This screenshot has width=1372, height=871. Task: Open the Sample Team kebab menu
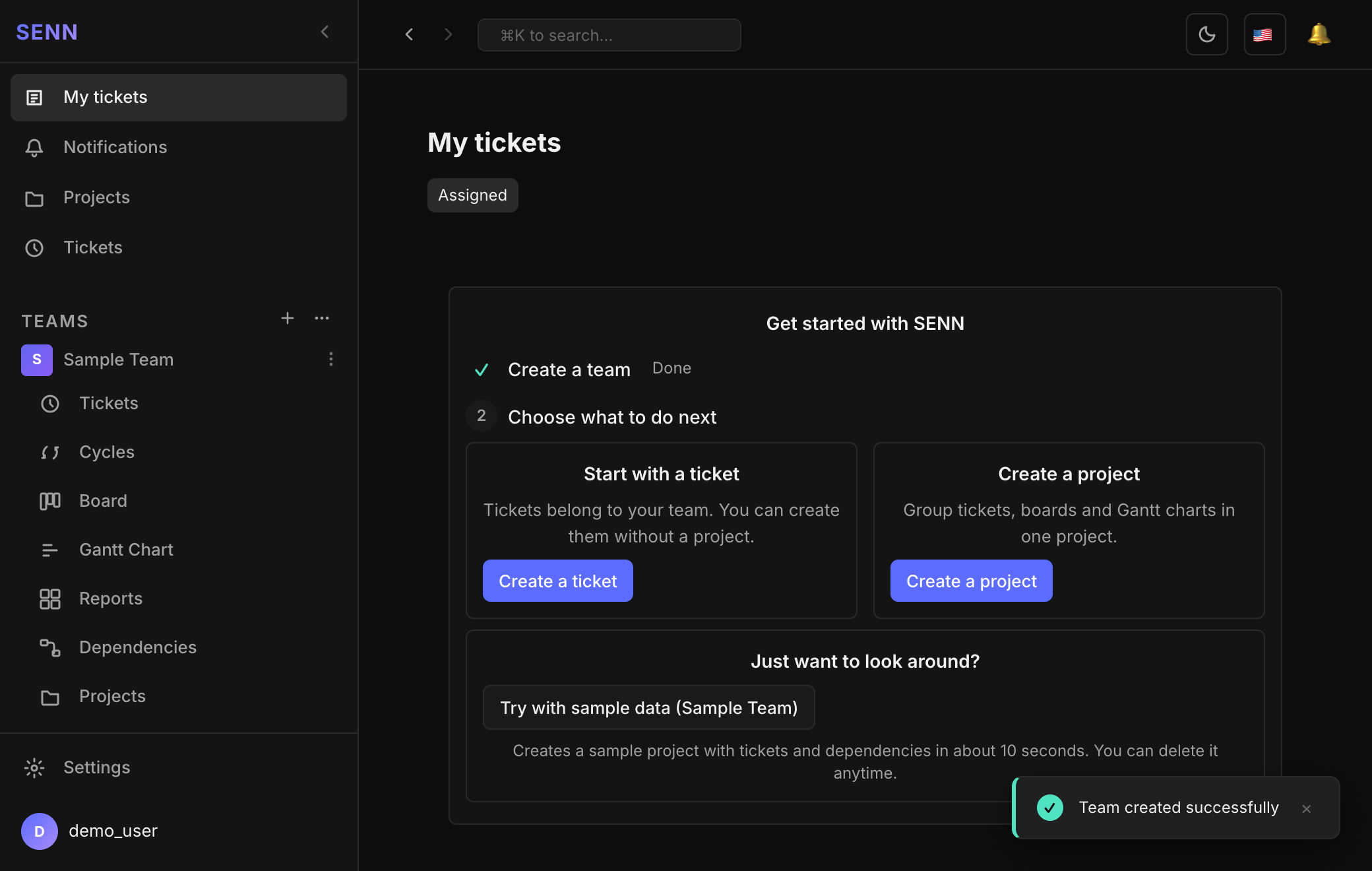click(331, 359)
